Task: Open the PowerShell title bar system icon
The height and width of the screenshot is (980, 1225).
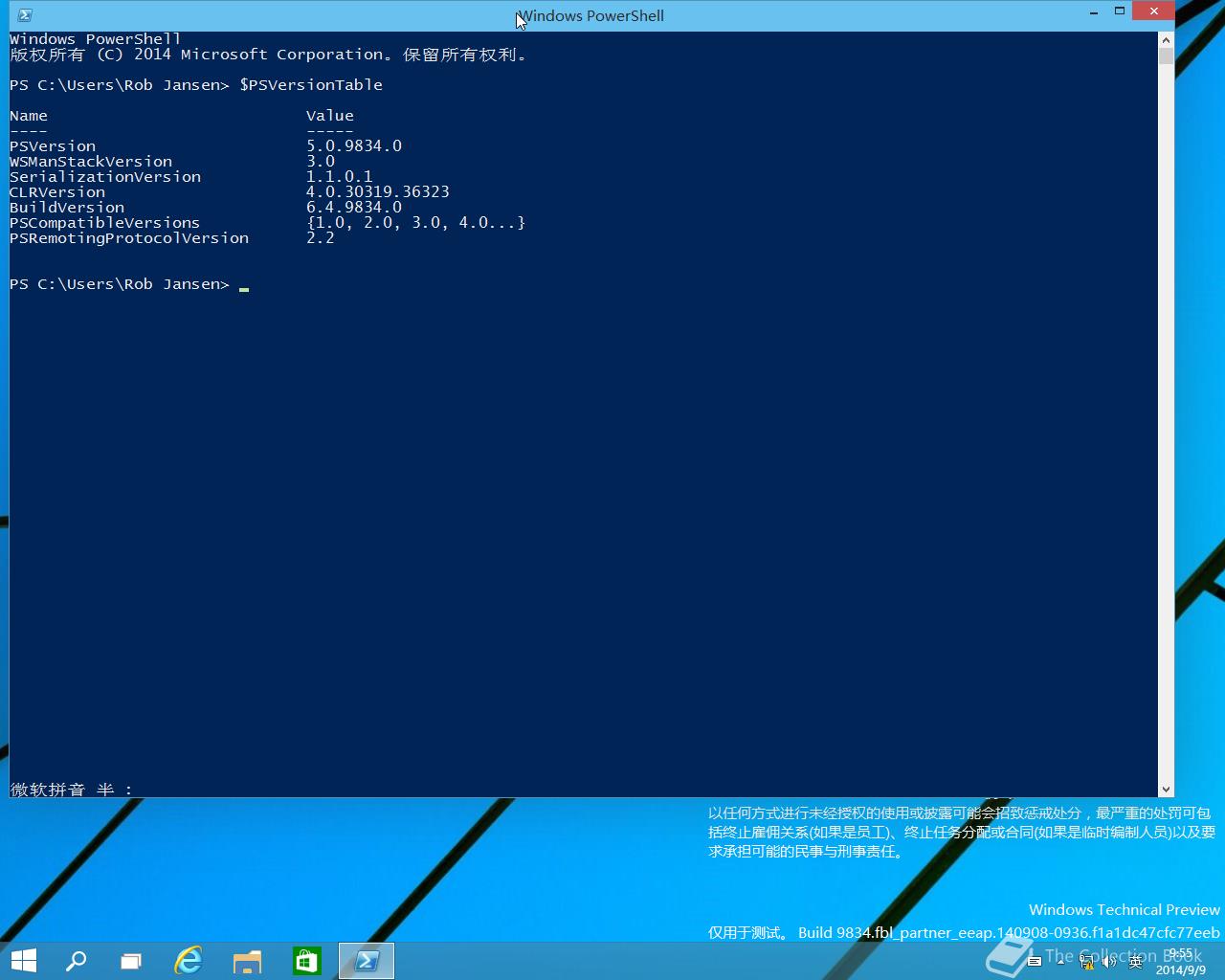Action: coord(25,15)
